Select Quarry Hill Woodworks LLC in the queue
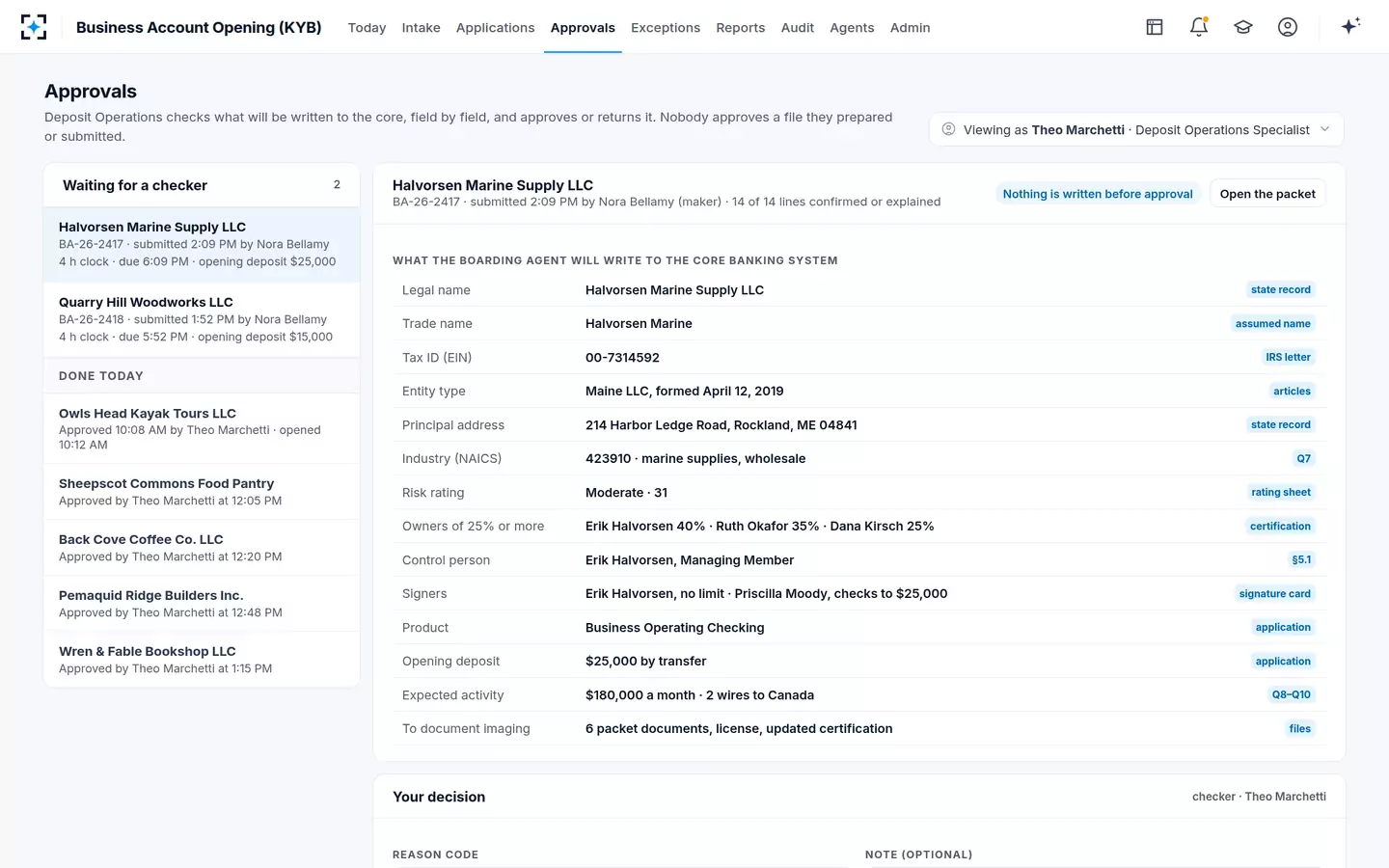The height and width of the screenshot is (868, 1389). click(202, 319)
